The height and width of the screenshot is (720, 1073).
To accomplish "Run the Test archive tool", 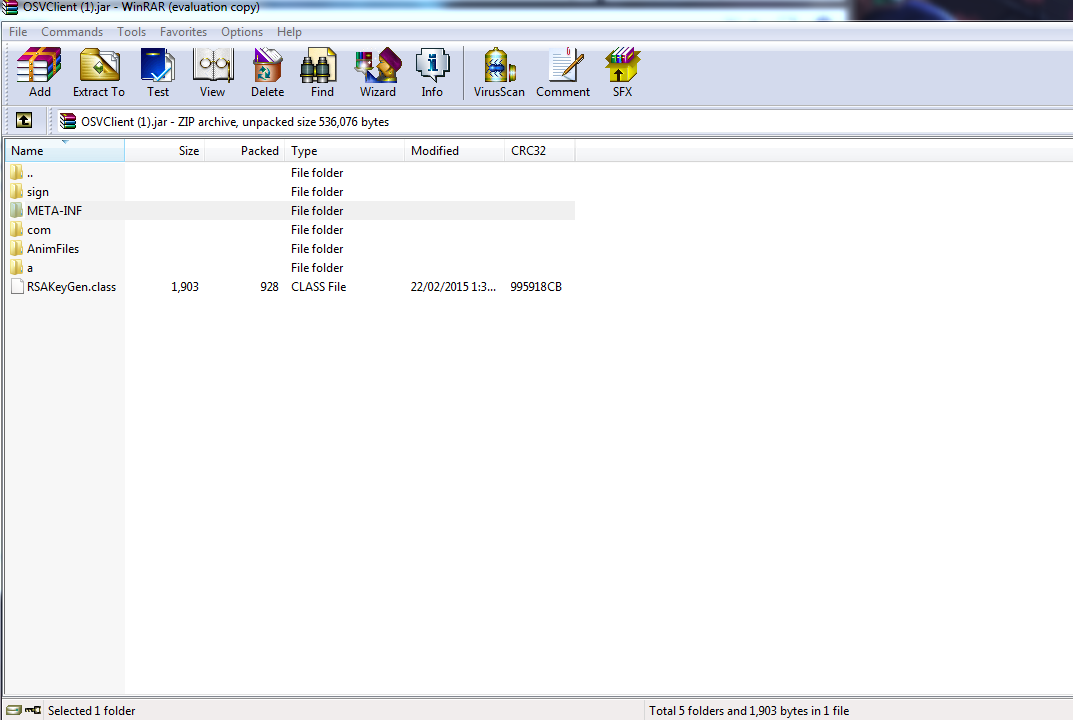I will 157,65.
